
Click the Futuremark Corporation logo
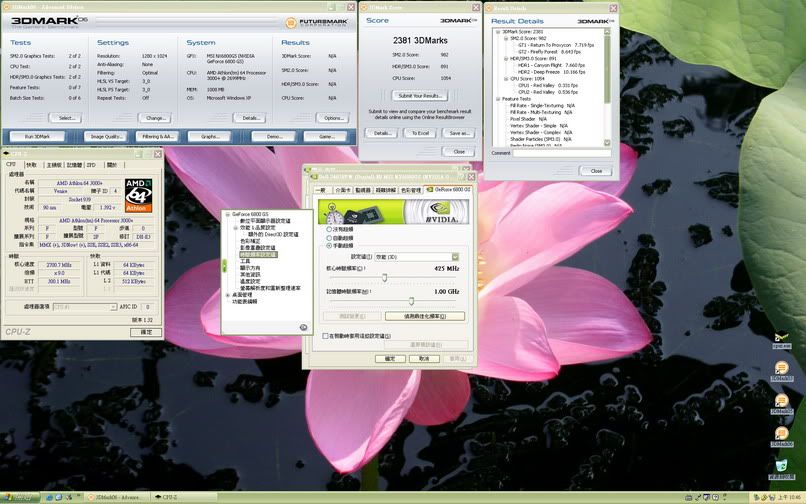tap(317, 23)
